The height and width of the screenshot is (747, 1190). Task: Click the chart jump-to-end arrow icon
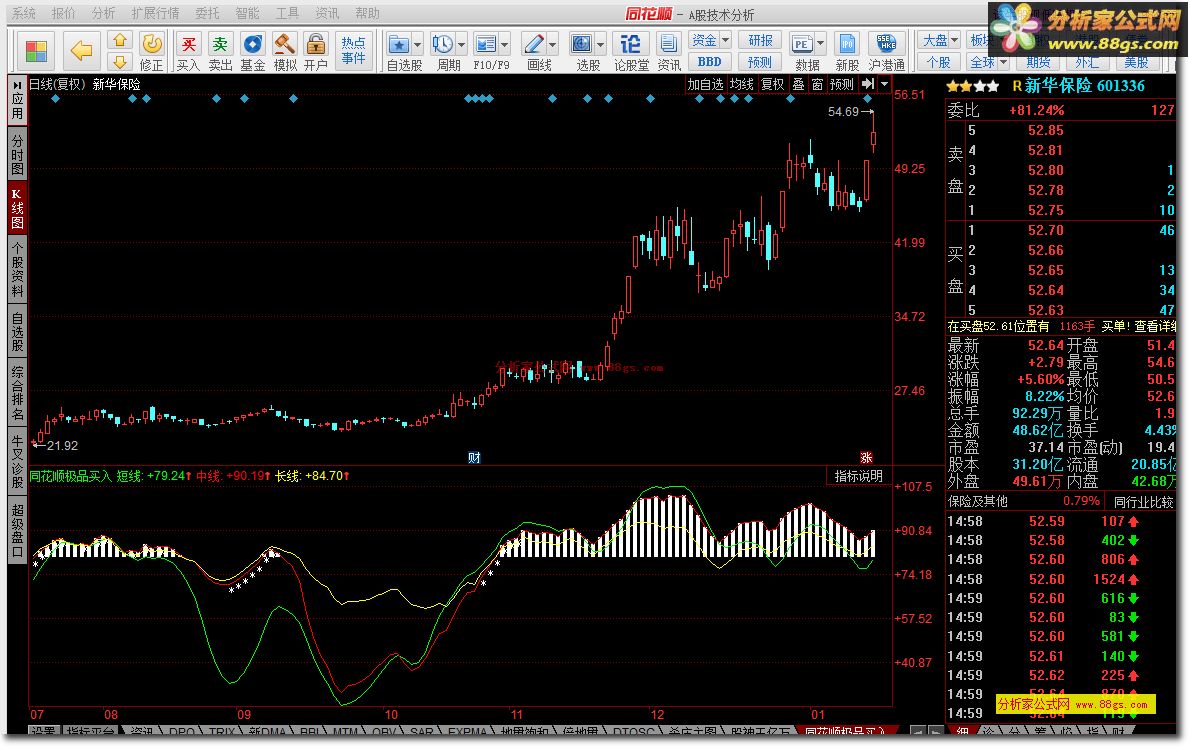tap(868, 84)
